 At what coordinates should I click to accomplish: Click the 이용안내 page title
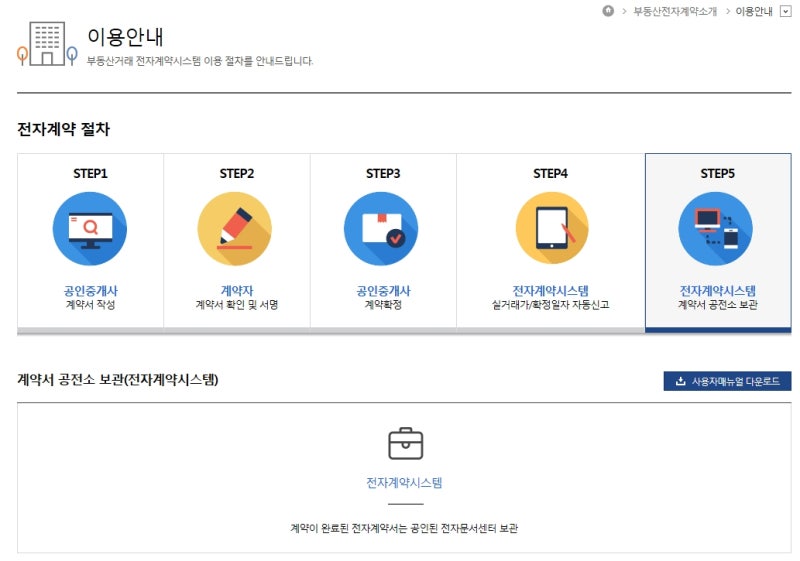pyautogui.click(x=126, y=36)
